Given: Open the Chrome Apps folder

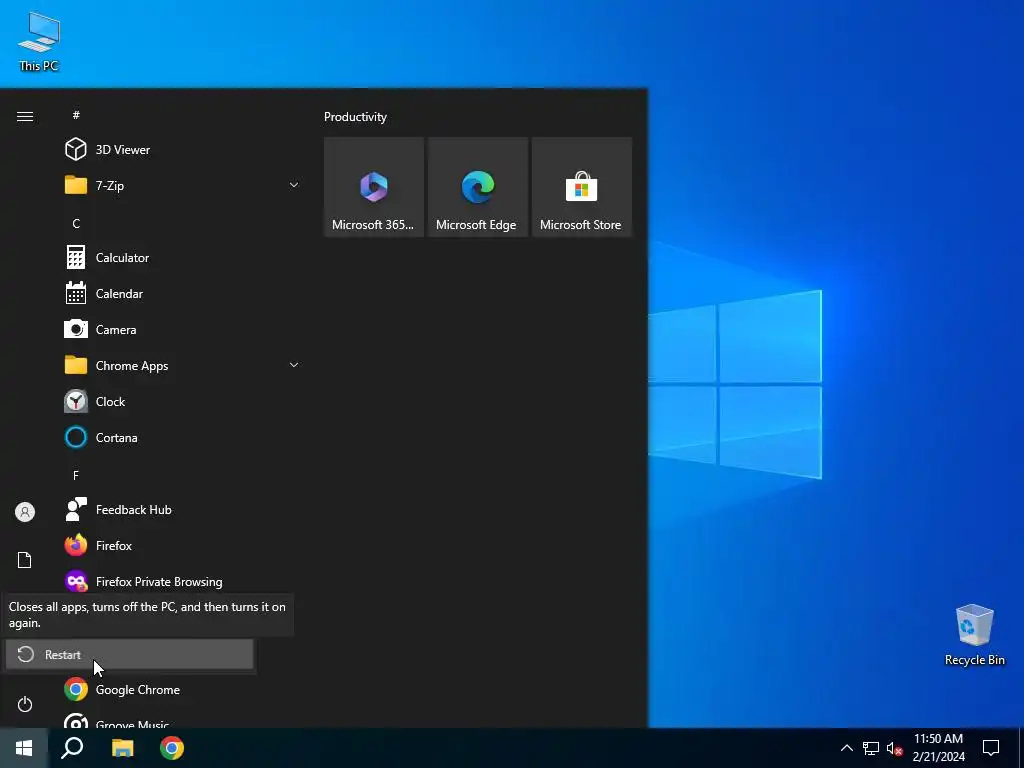Looking at the screenshot, I should 181,365.
